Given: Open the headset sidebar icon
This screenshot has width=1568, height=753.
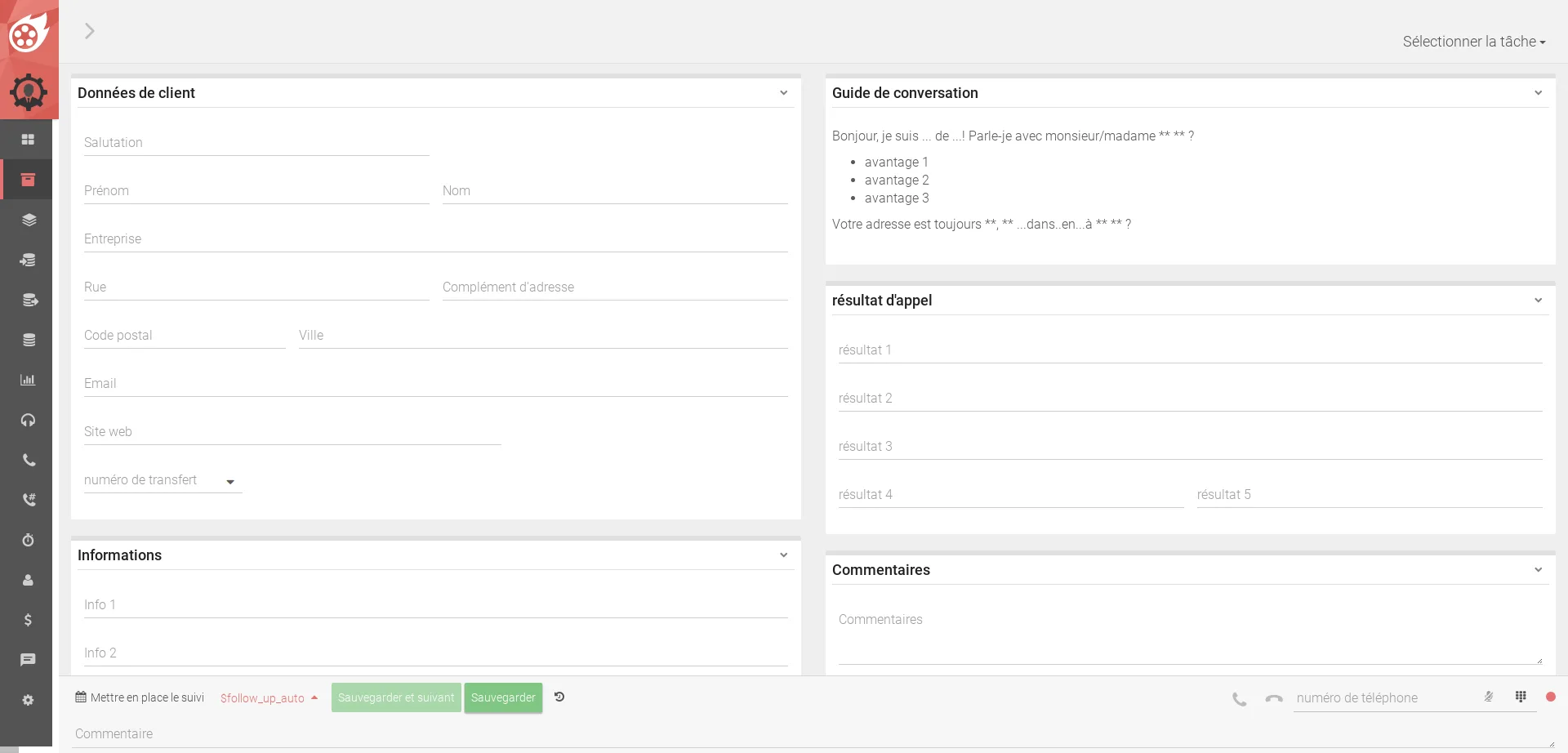Looking at the screenshot, I should [x=28, y=420].
